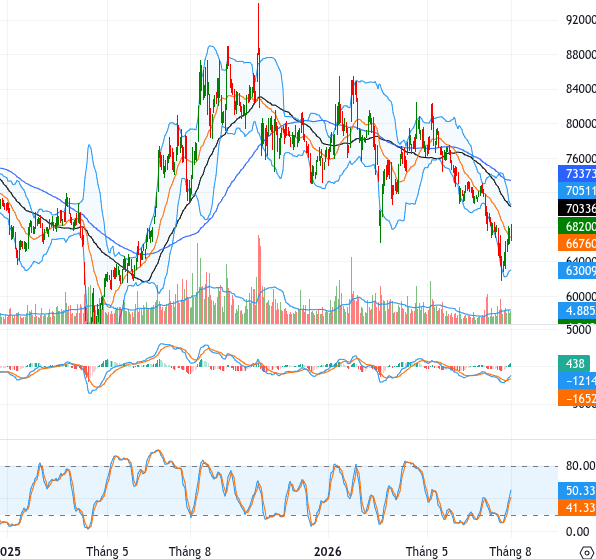
Task: Click the 88000 price axis tick
Action: point(581,54)
